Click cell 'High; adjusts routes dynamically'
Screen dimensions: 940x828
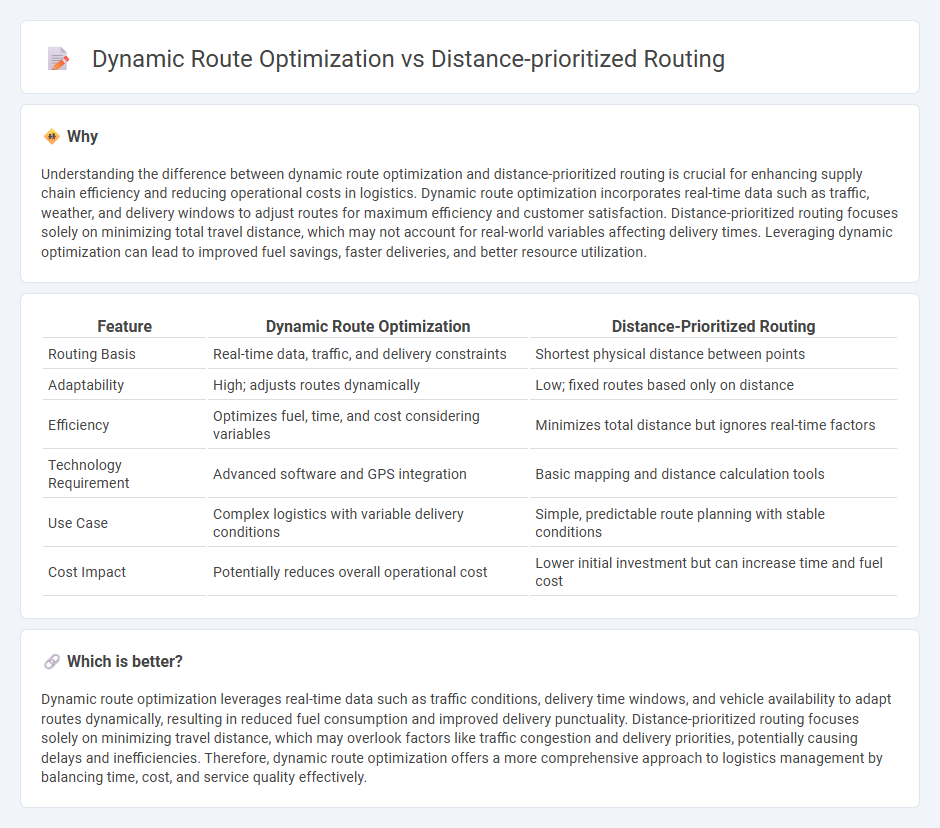coord(367,385)
